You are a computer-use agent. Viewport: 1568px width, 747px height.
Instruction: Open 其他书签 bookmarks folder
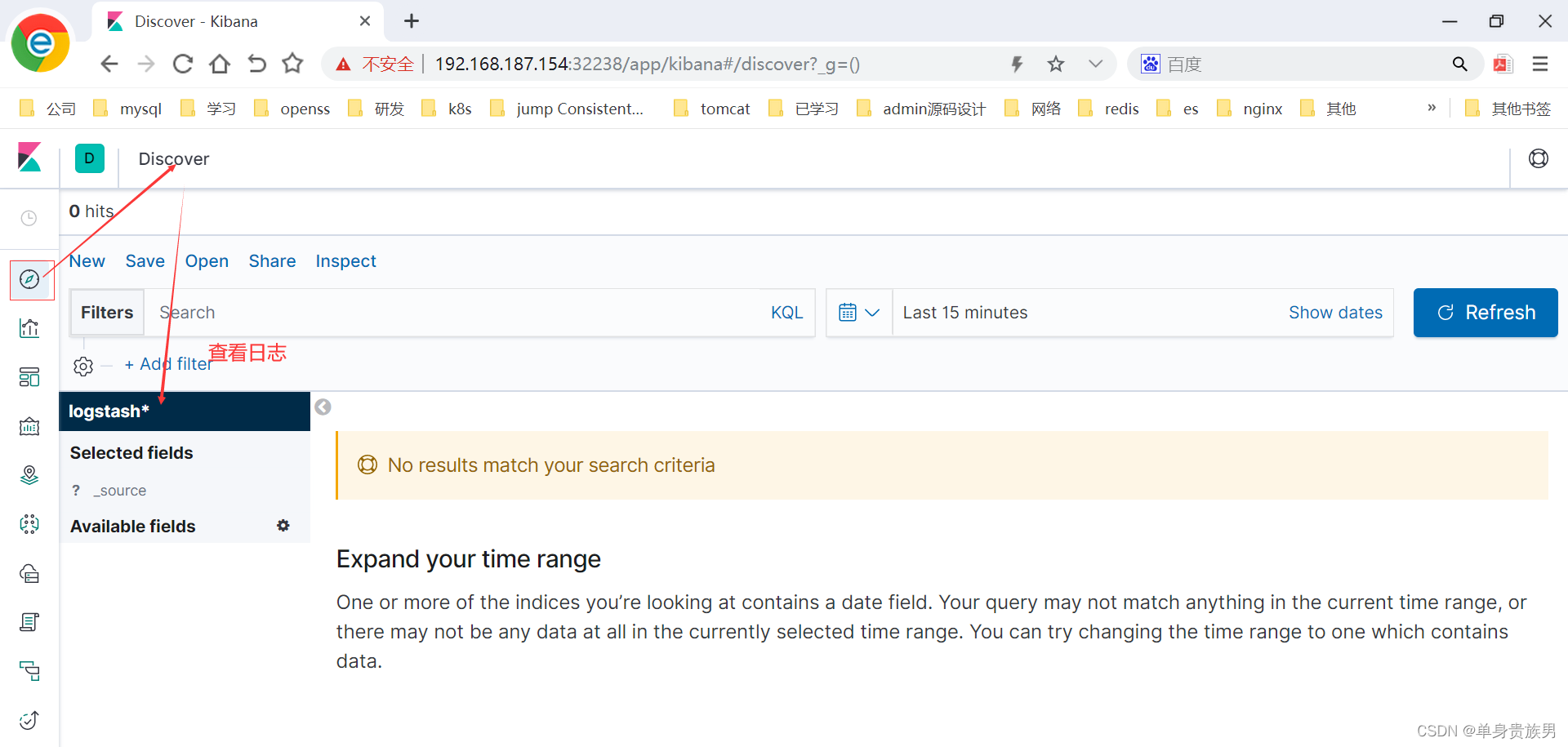tap(1508, 109)
